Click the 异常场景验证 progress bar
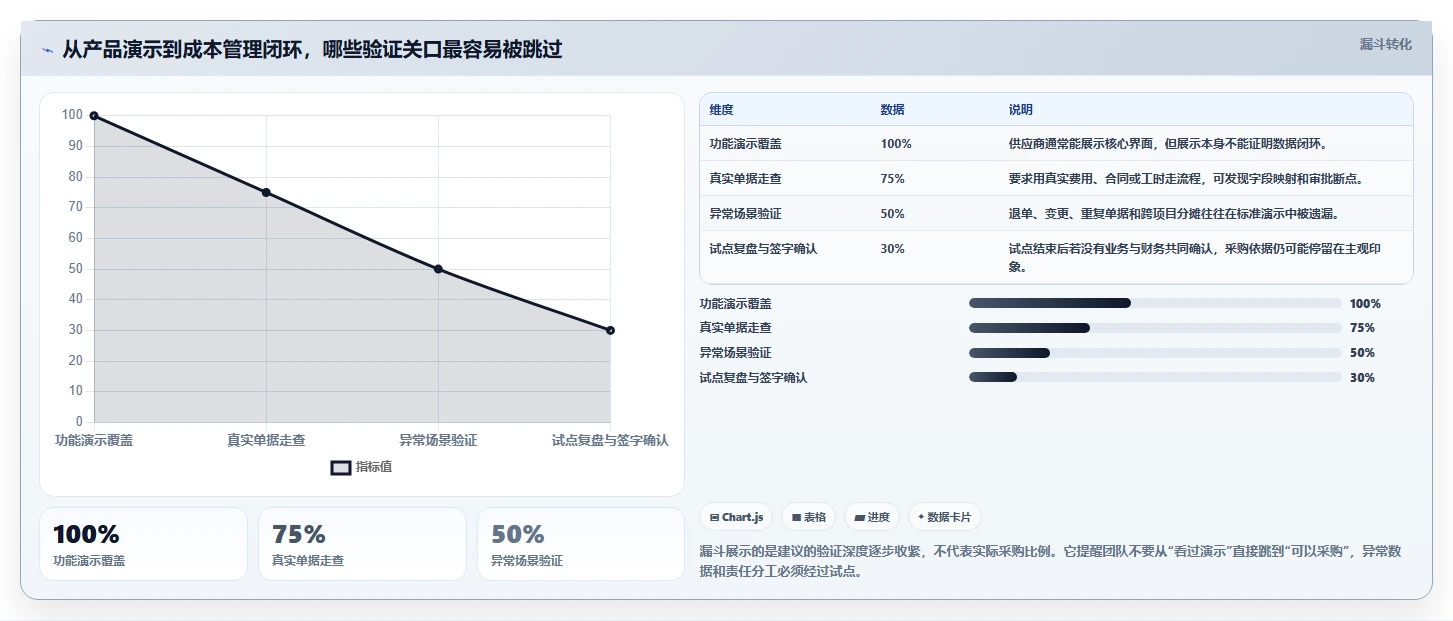 click(1155, 353)
